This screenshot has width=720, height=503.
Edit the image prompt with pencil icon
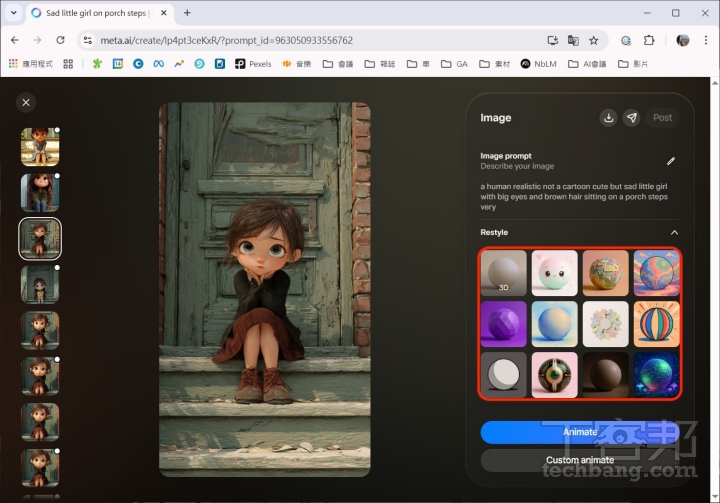tap(671, 161)
